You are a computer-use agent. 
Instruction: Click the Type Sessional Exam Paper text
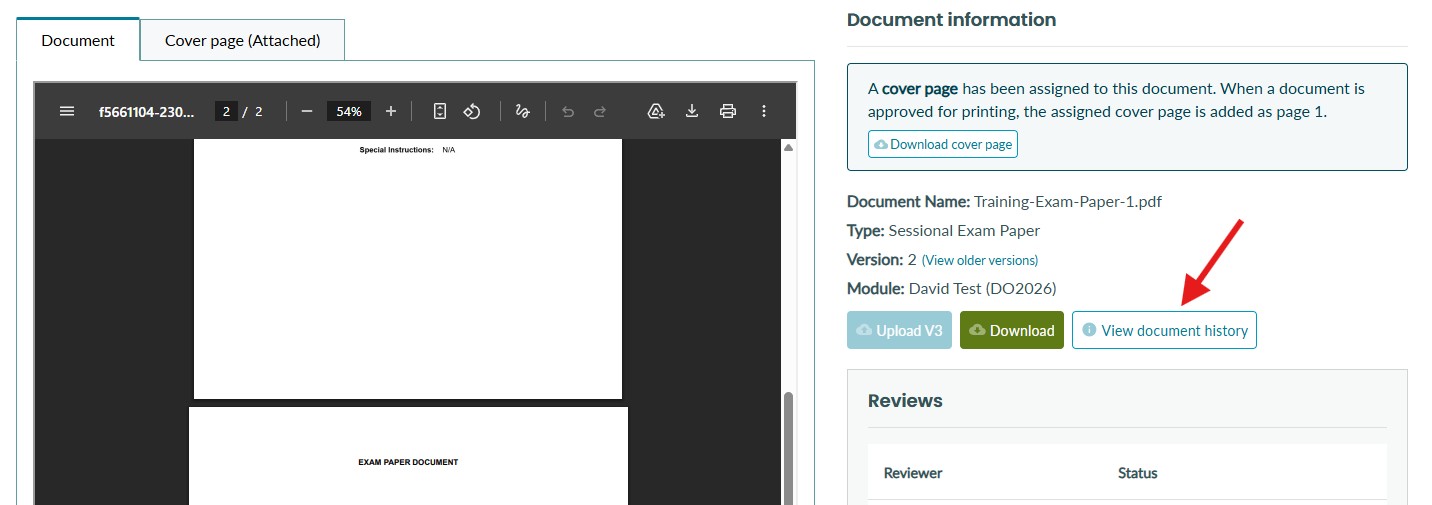[943, 230]
